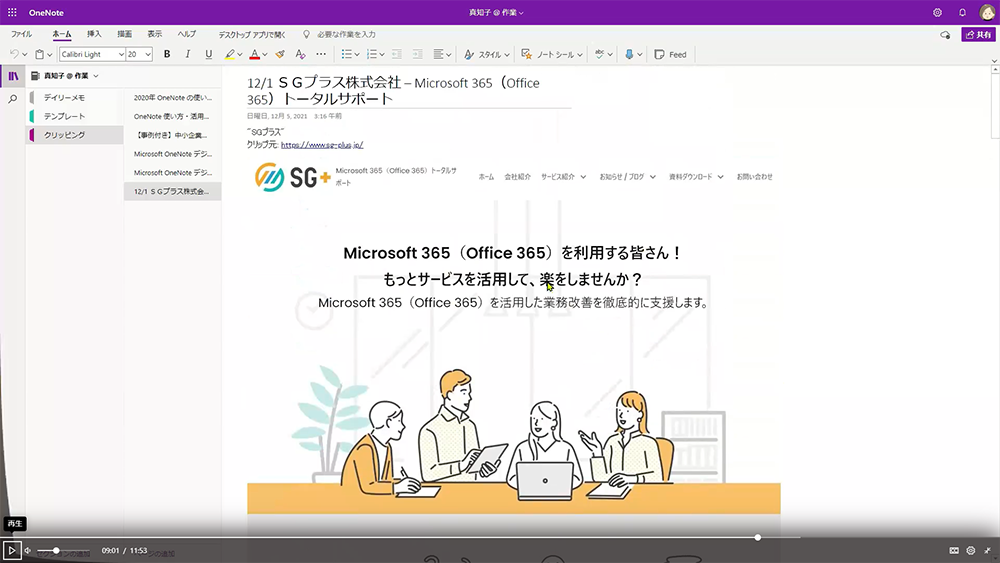Open the 2020年 OneNote の使い... page
The image size is (1000, 563).
172,98
